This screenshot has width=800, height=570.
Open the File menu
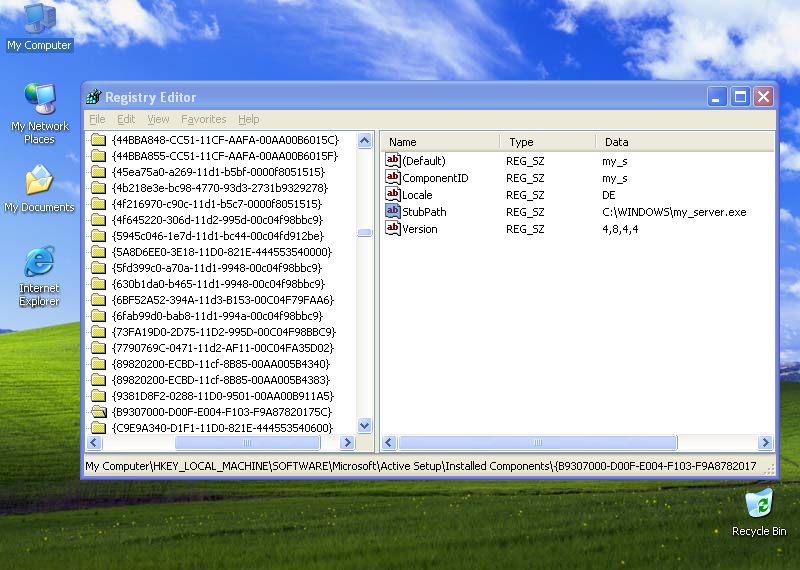tap(97, 119)
